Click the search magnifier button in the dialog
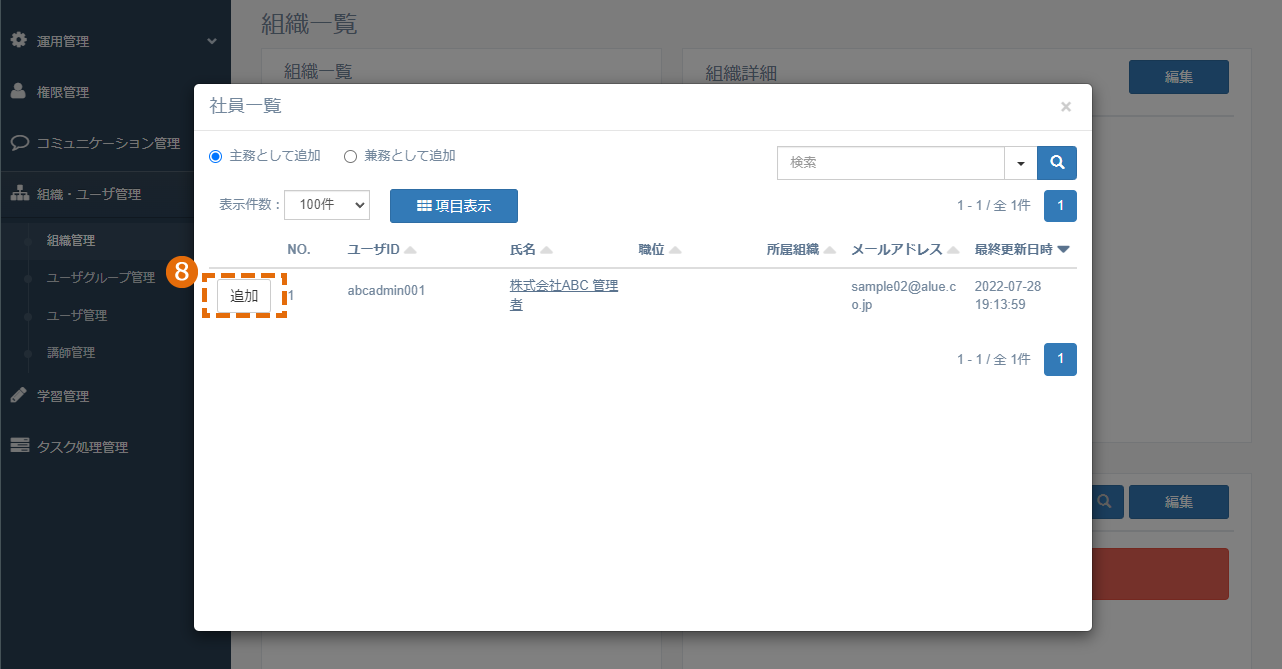 [1057, 163]
